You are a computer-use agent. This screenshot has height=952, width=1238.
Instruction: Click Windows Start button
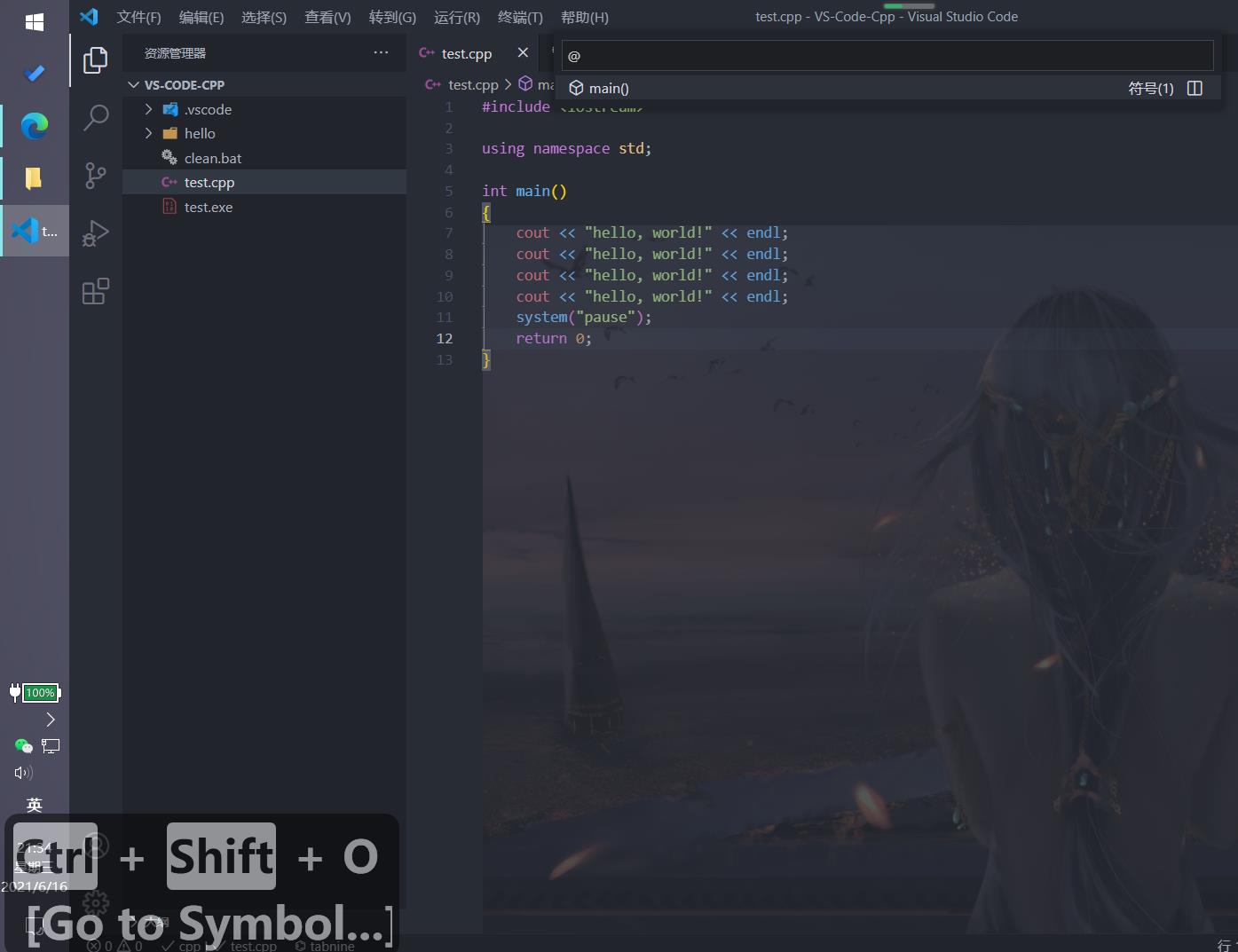tap(35, 22)
